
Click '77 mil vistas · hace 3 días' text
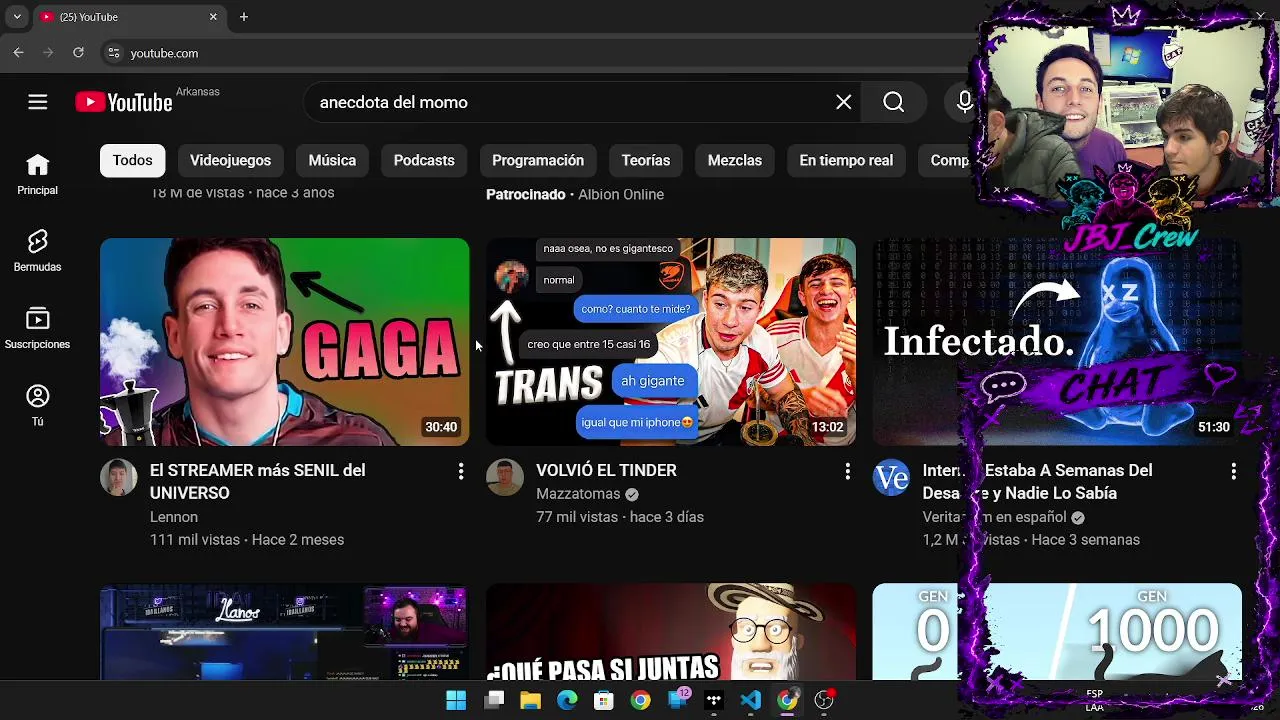pyautogui.click(x=620, y=517)
